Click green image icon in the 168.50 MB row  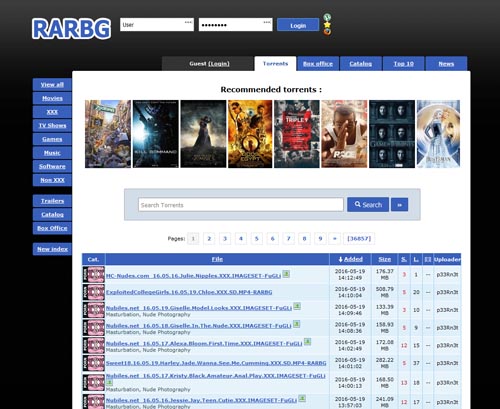coord(109,383)
